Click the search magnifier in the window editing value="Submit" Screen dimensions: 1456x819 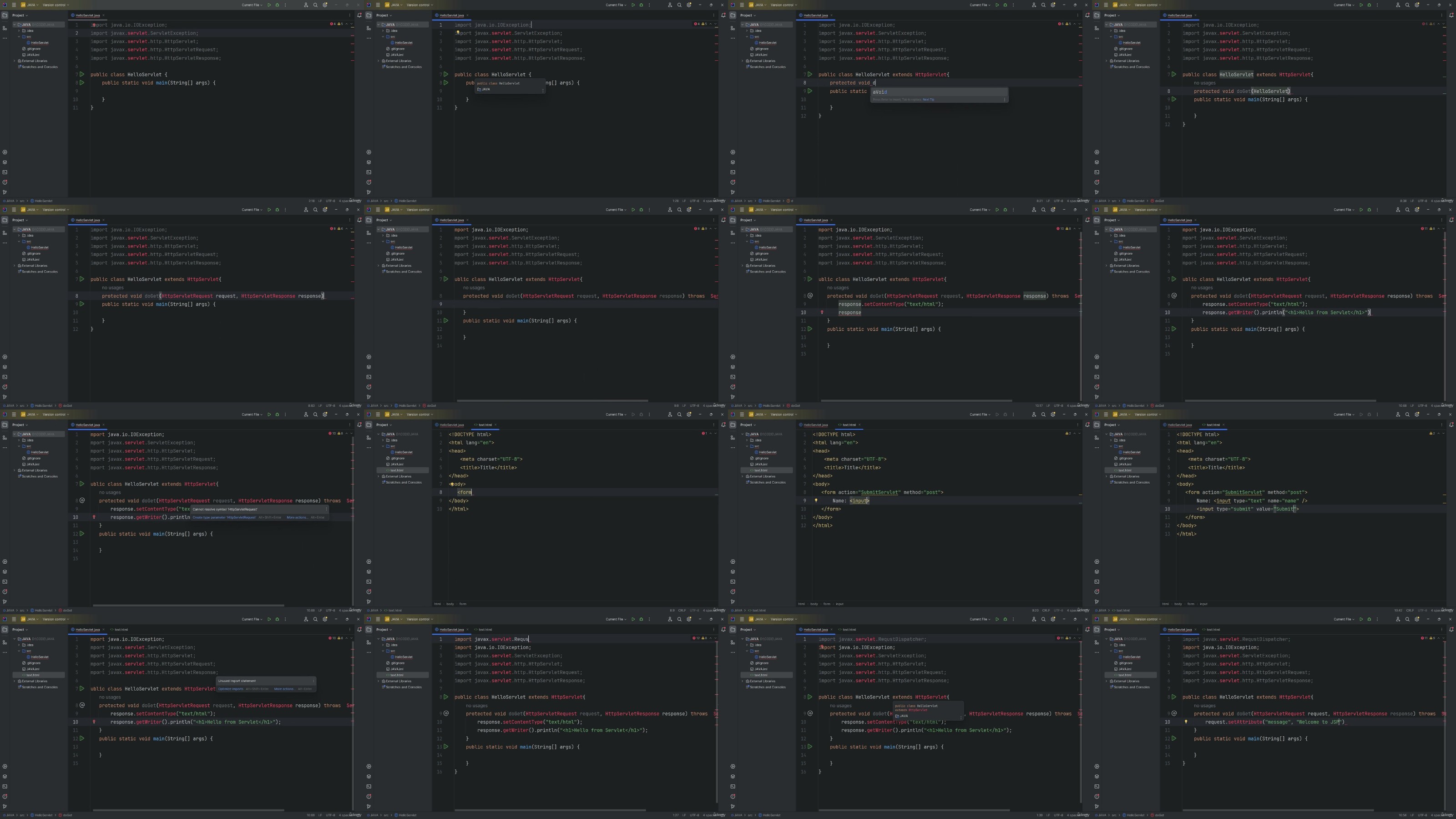[1407, 415]
